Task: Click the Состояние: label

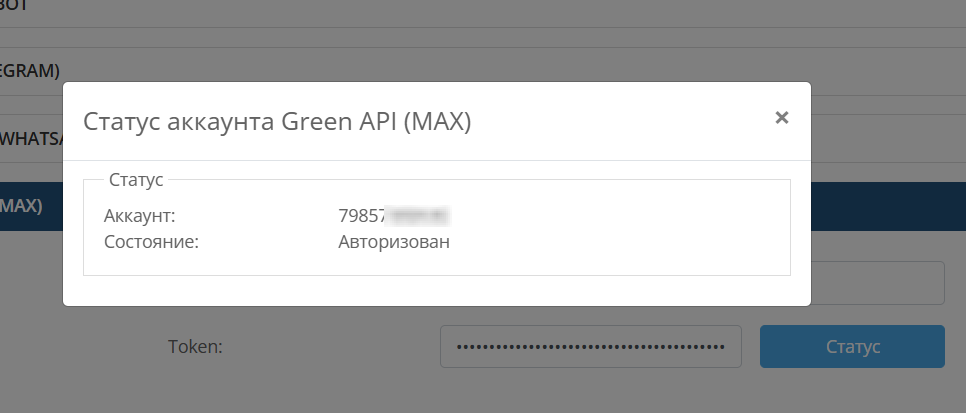Action: coord(152,241)
